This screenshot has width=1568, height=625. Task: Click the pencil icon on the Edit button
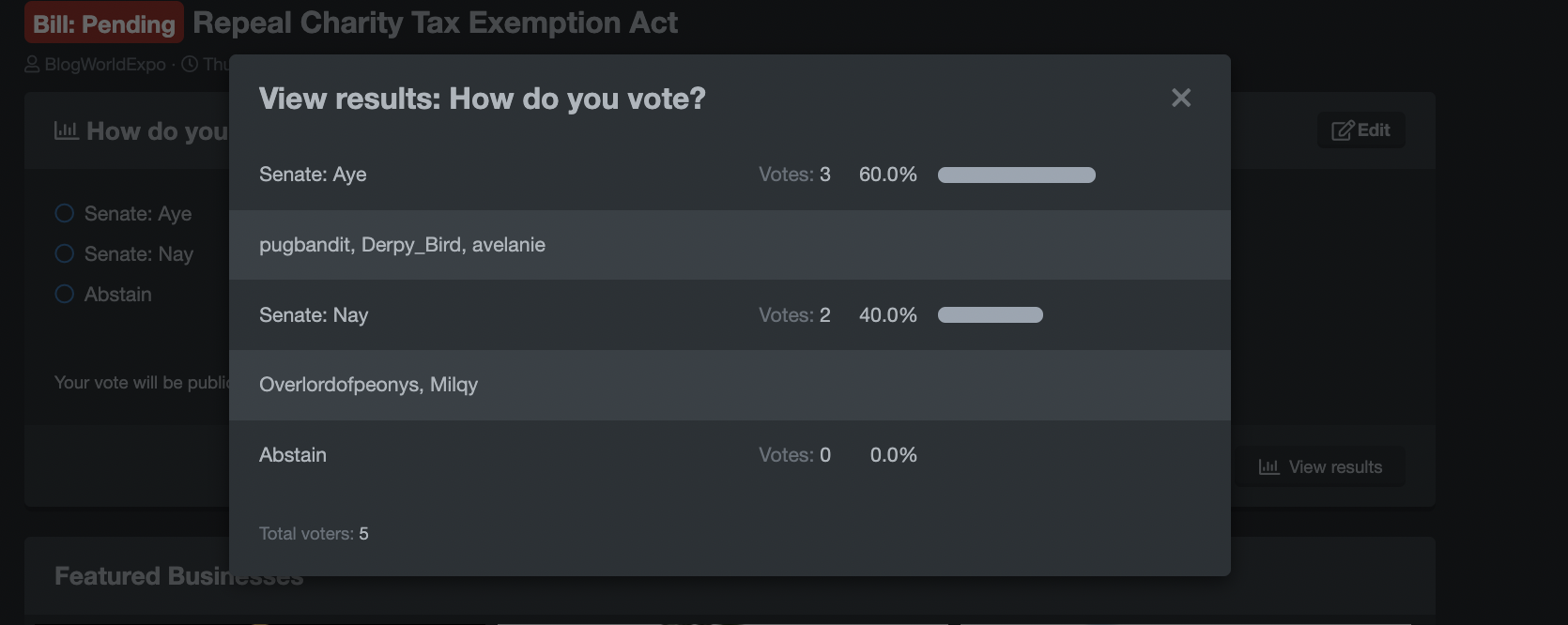[x=1343, y=130]
